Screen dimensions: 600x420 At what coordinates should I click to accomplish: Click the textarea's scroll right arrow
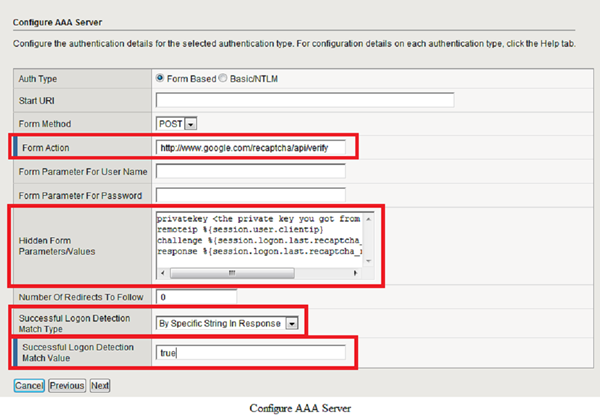tap(357, 273)
